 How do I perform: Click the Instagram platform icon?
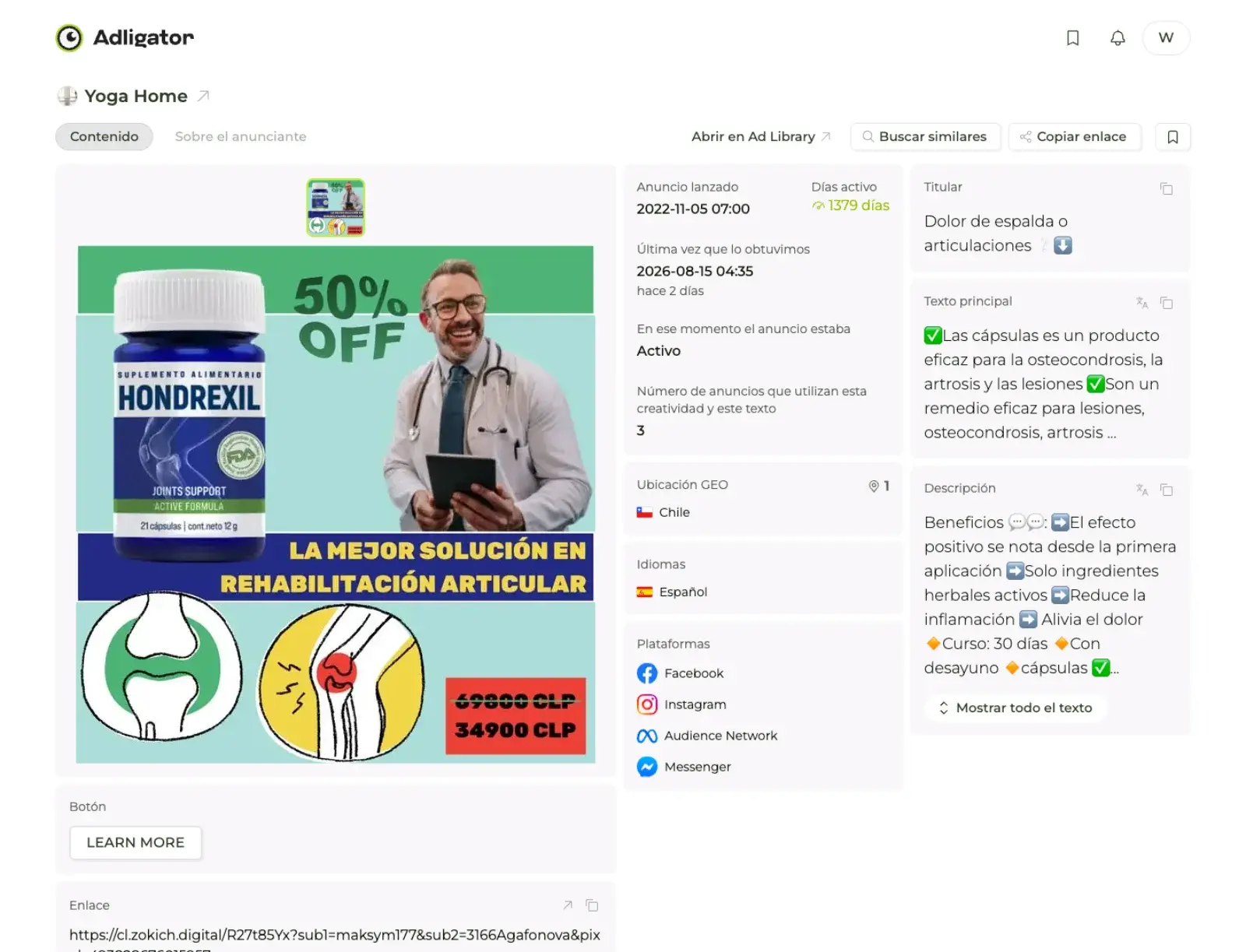click(646, 704)
